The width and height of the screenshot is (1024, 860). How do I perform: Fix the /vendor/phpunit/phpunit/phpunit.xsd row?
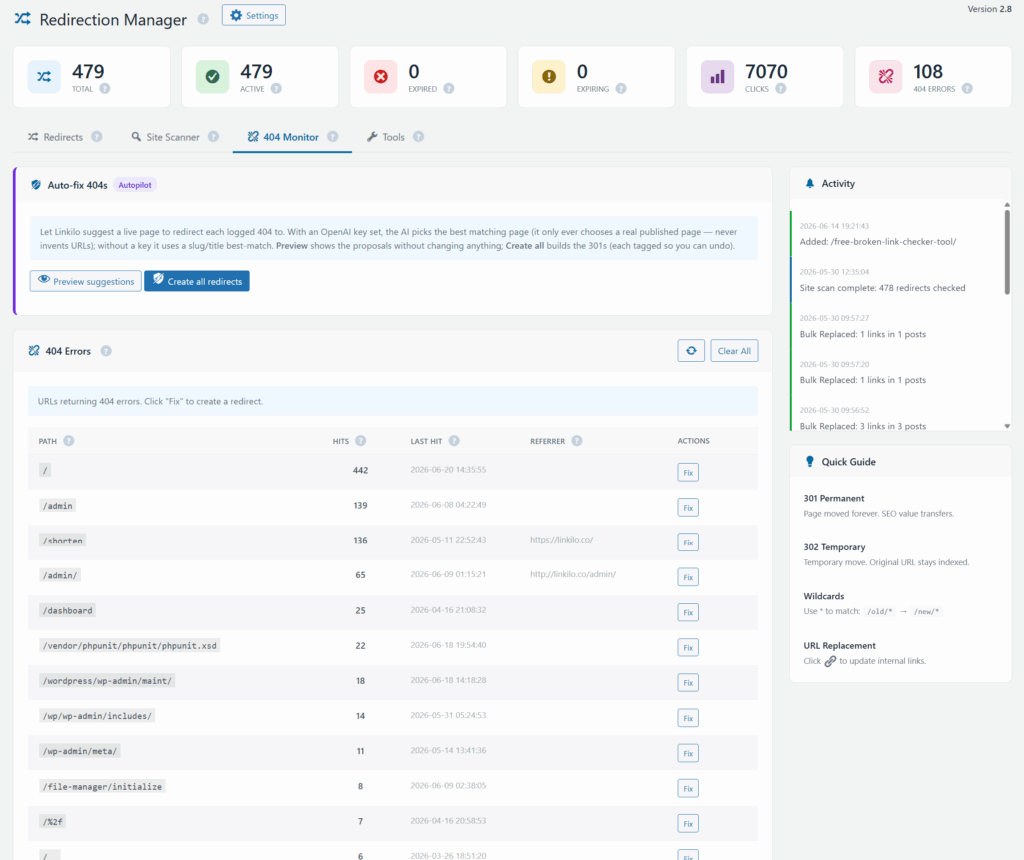point(688,648)
